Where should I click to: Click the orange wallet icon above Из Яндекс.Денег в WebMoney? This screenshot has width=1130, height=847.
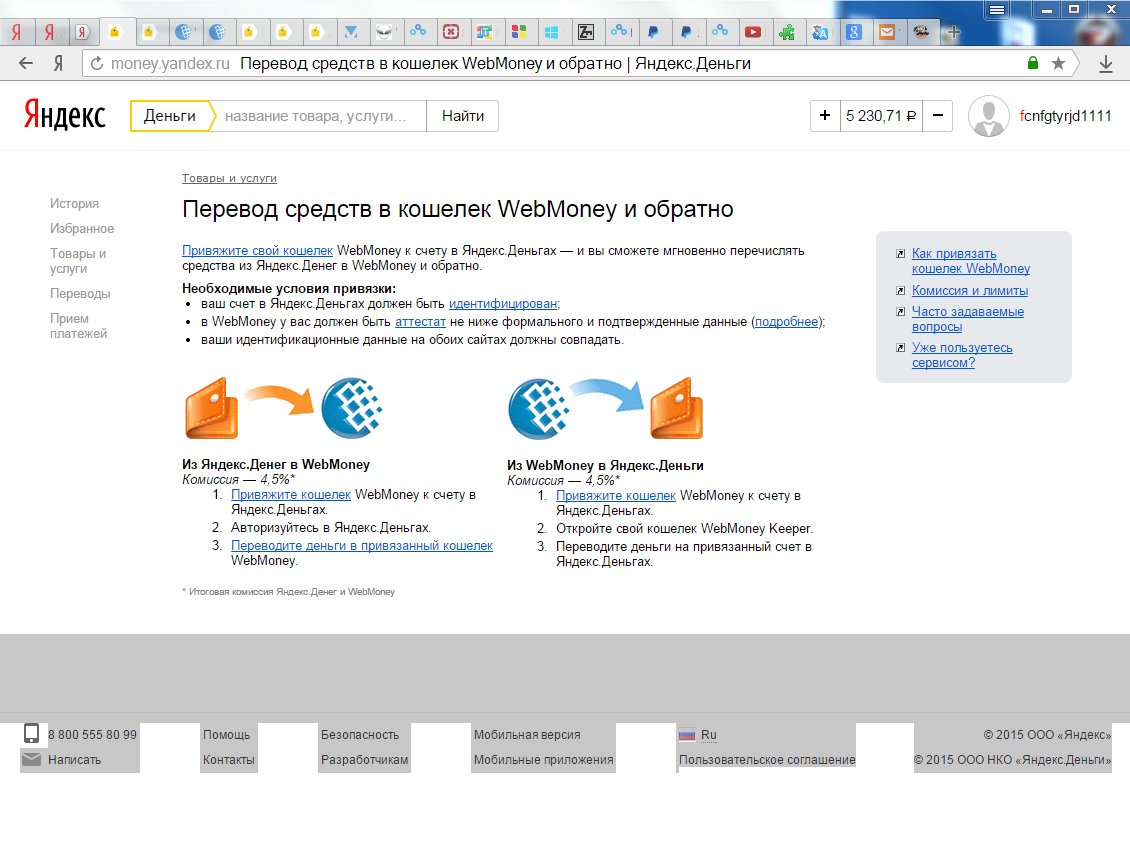[211, 408]
